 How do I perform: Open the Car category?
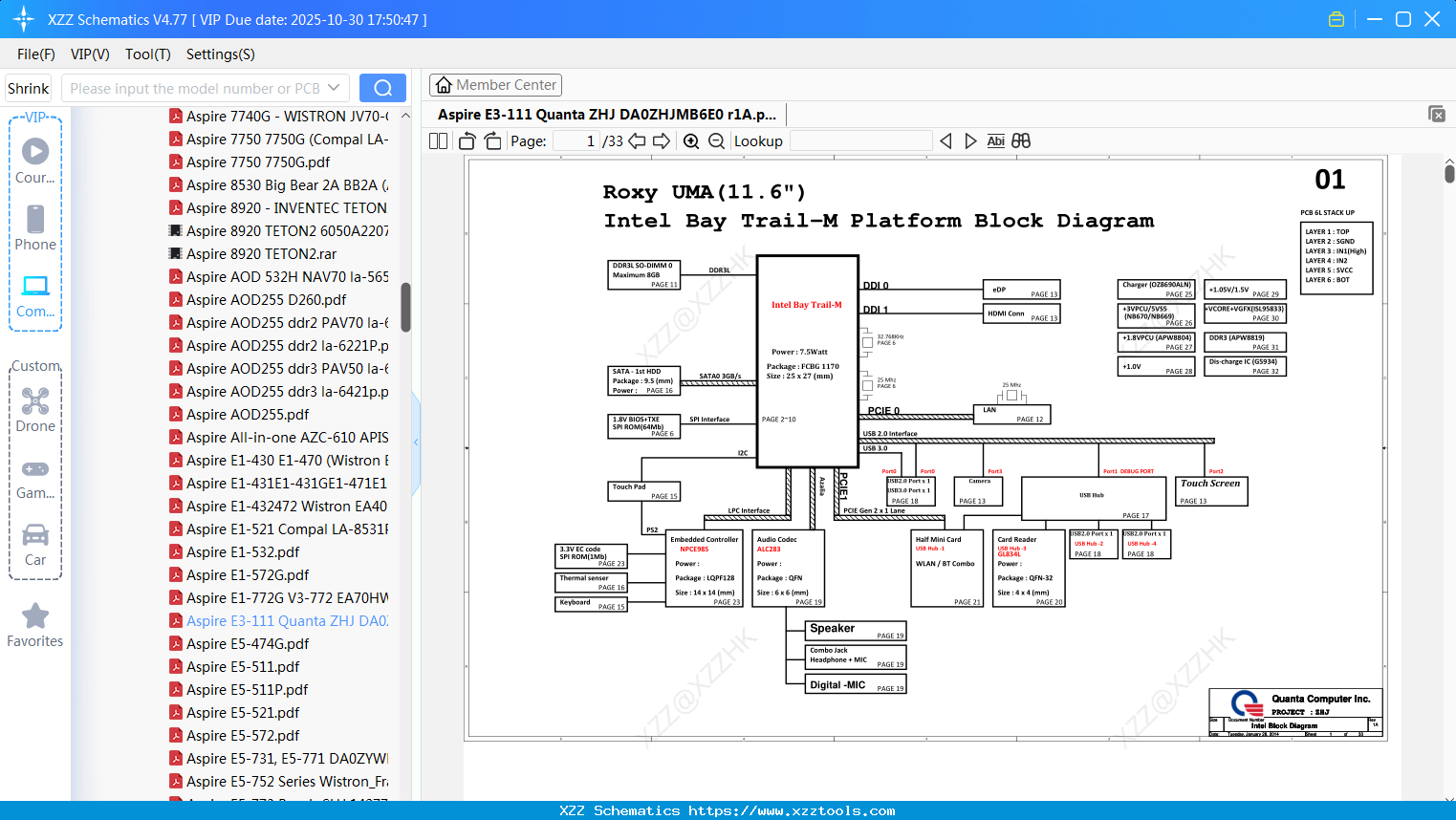(35, 545)
